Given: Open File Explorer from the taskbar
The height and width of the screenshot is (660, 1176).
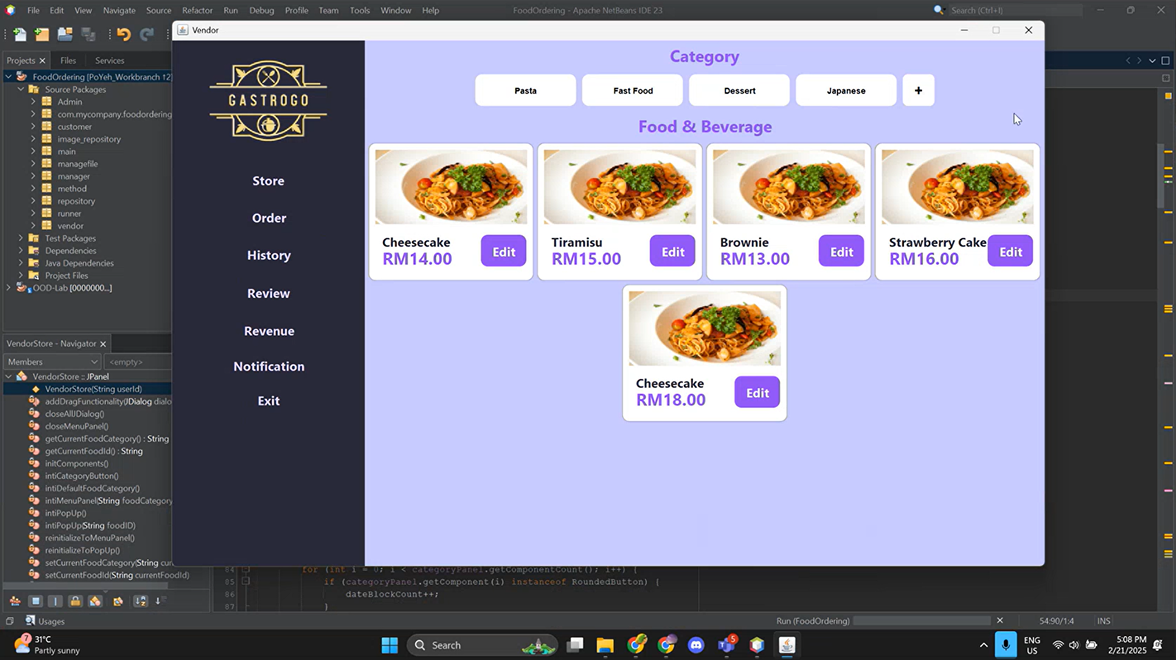Looking at the screenshot, I should (x=605, y=645).
